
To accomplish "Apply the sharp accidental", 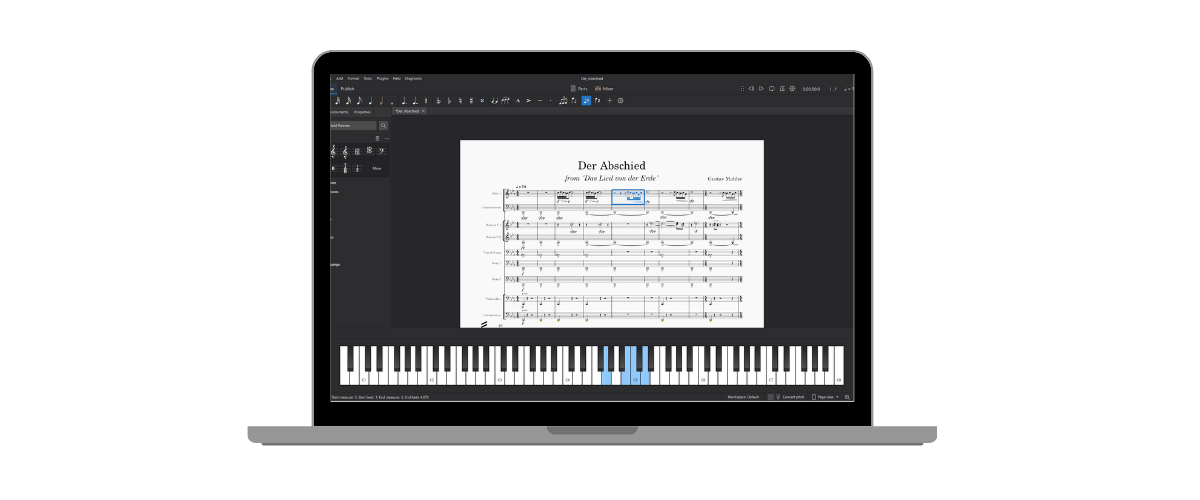I will (471, 100).
